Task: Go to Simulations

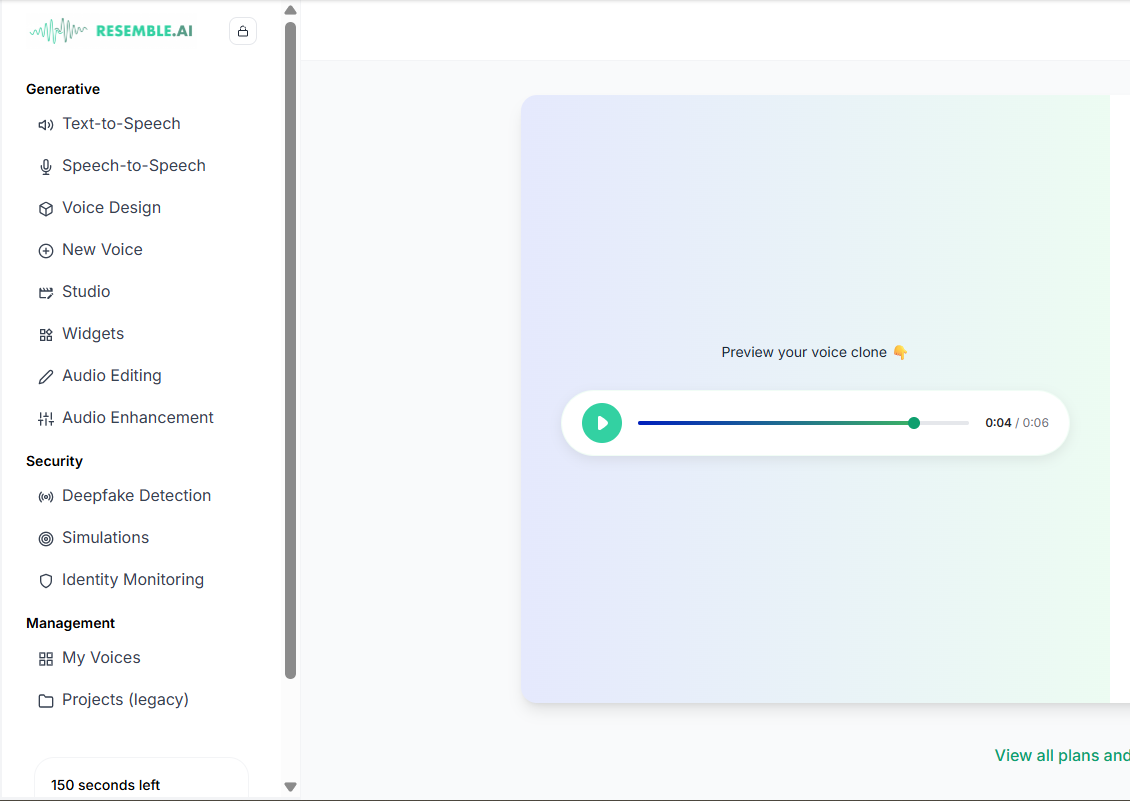Action: click(105, 538)
